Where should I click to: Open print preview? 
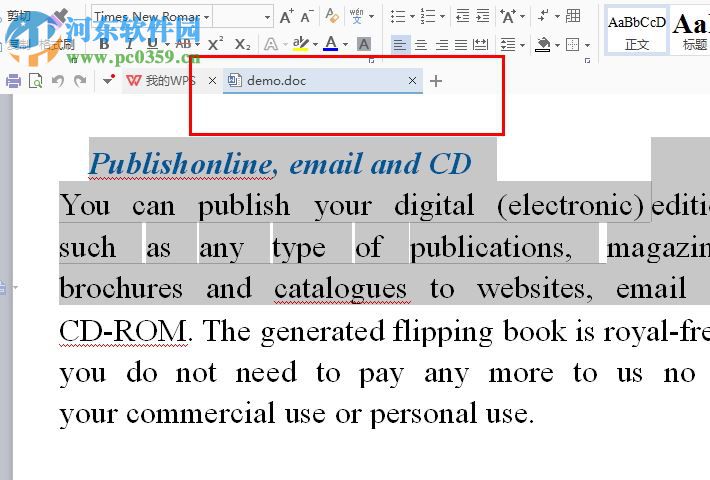click(35, 81)
